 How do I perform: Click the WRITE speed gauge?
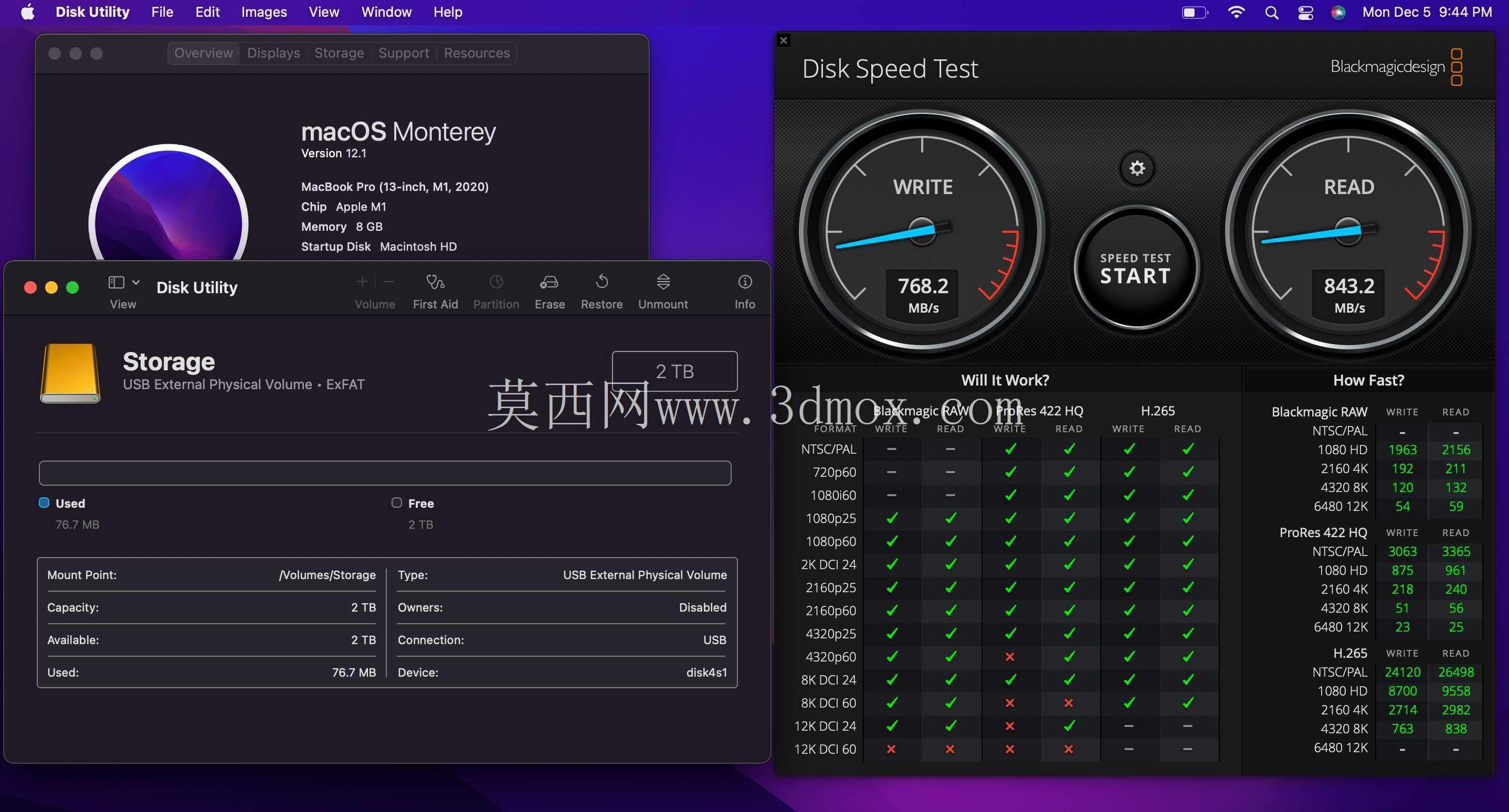tap(922, 231)
